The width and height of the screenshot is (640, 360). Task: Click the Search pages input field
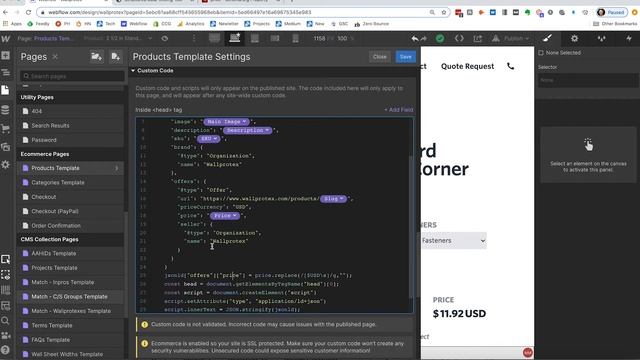click(x=72, y=76)
